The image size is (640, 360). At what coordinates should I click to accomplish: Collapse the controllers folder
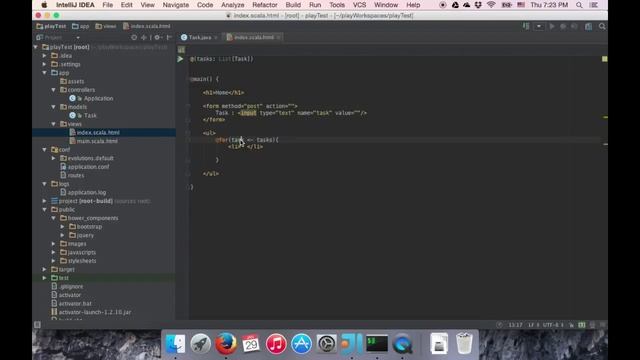[53, 90]
